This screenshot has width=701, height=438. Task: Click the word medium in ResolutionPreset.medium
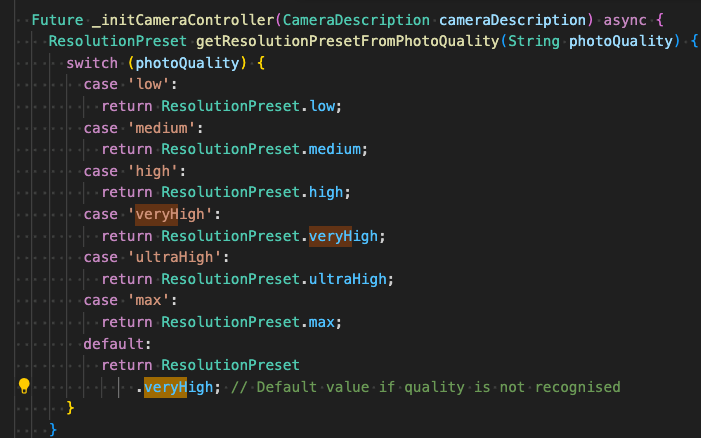coord(339,149)
